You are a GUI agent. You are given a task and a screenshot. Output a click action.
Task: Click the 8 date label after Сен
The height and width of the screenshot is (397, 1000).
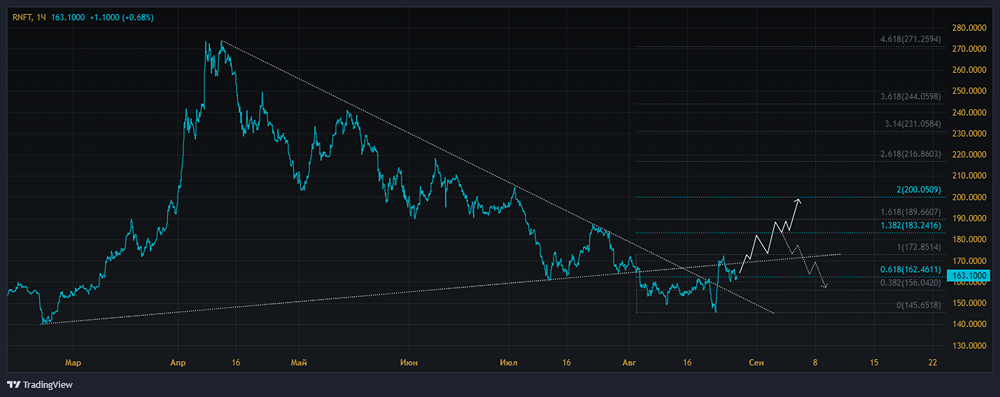815,363
